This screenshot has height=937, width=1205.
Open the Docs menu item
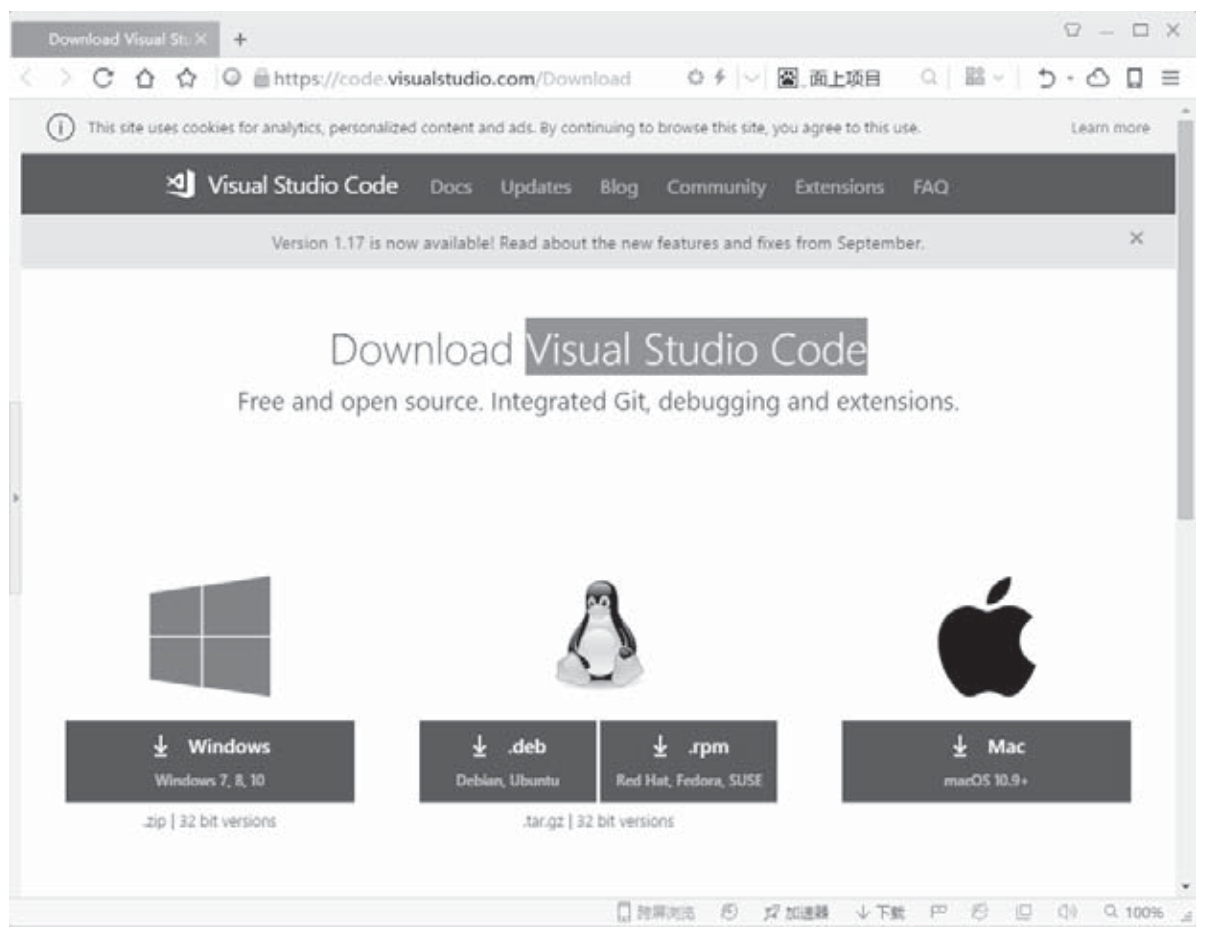(450, 187)
